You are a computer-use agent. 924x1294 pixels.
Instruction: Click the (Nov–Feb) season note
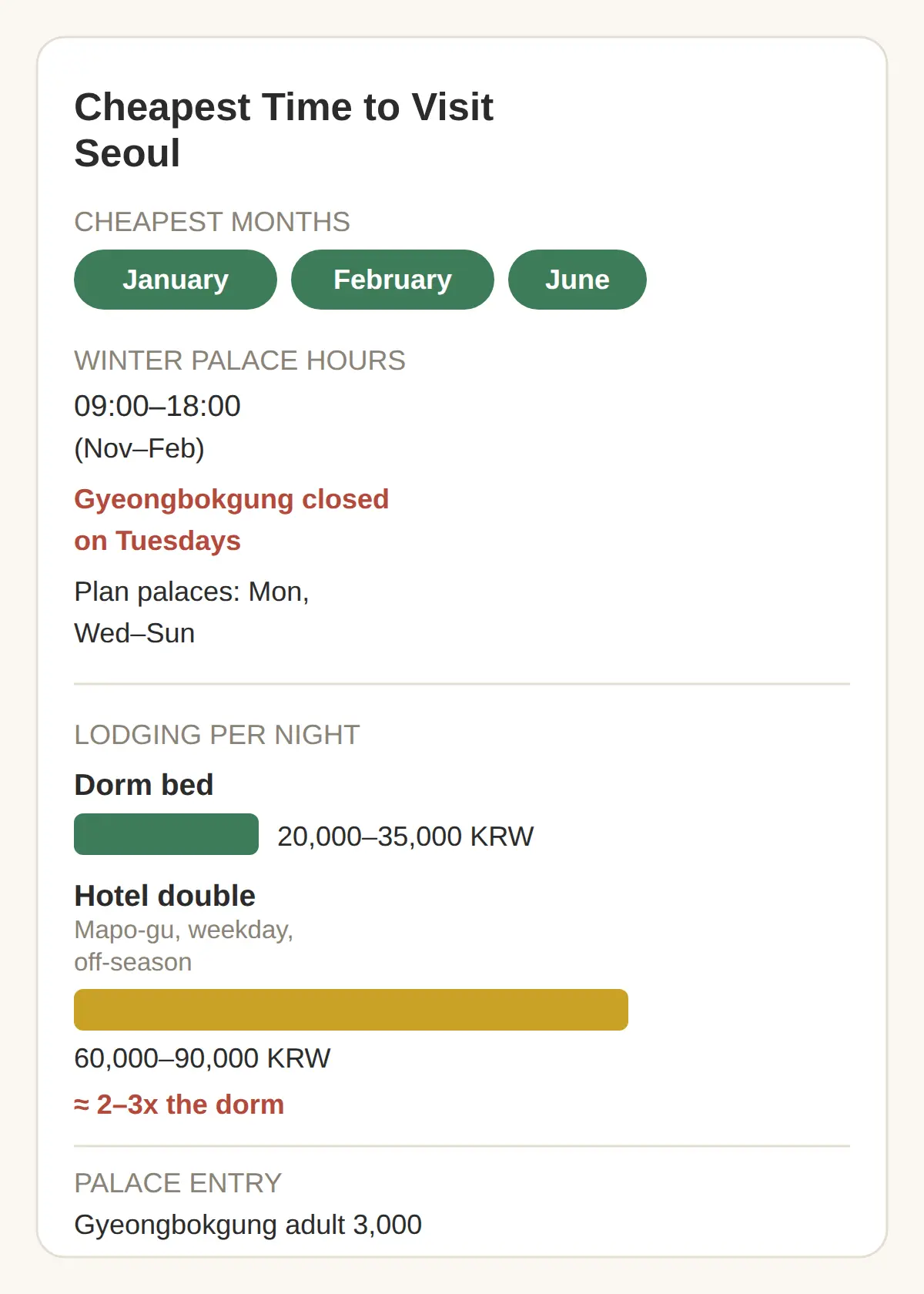click(x=139, y=448)
